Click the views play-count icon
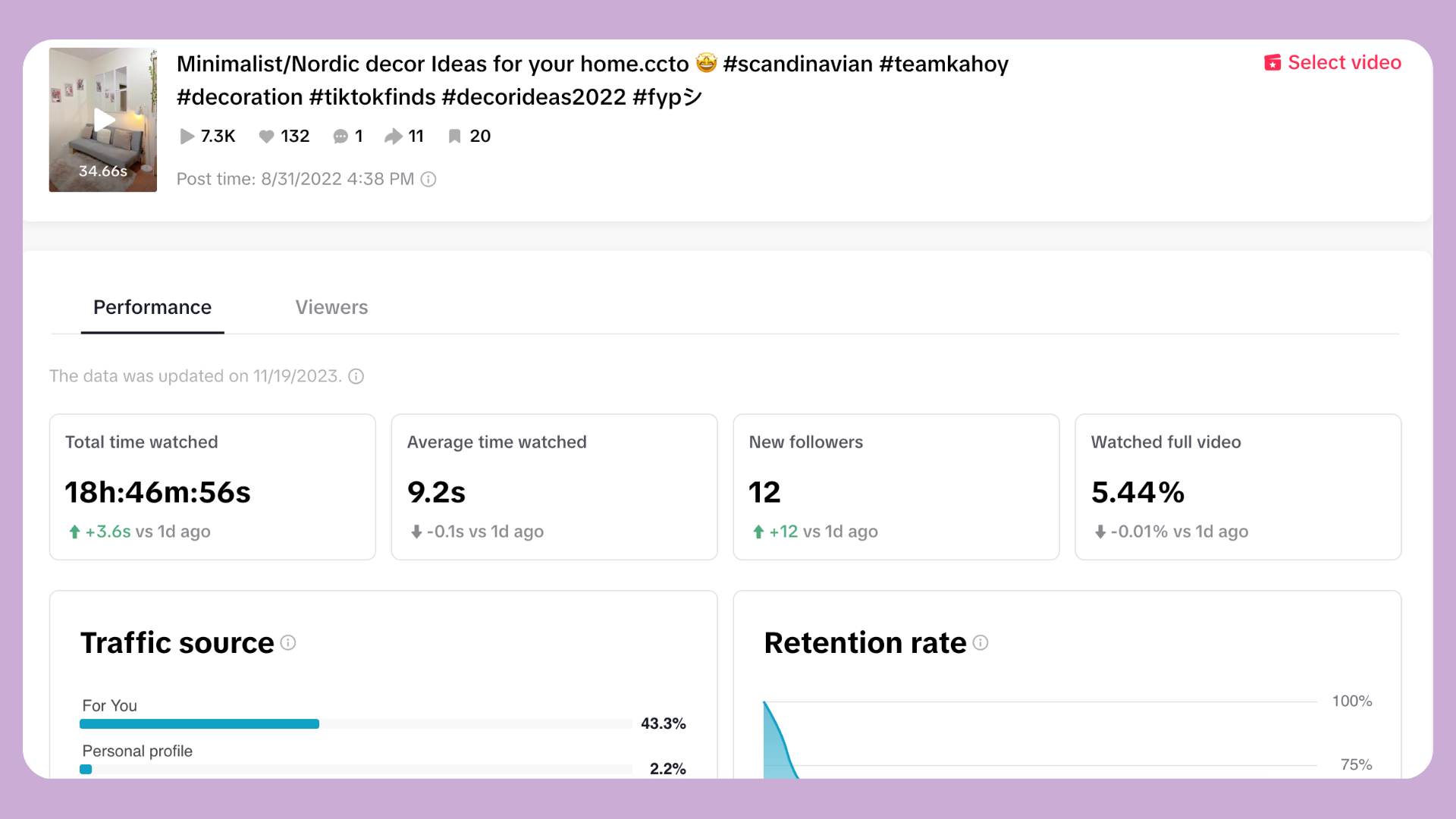 (187, 136)
